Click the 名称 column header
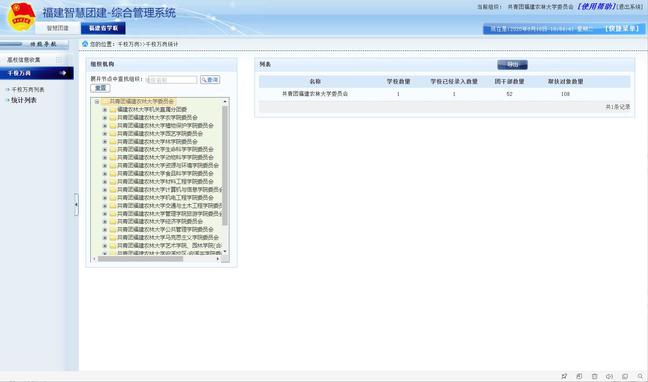Image resolution: width=648 pixels, height=382 pixels. tap(315, 81)
